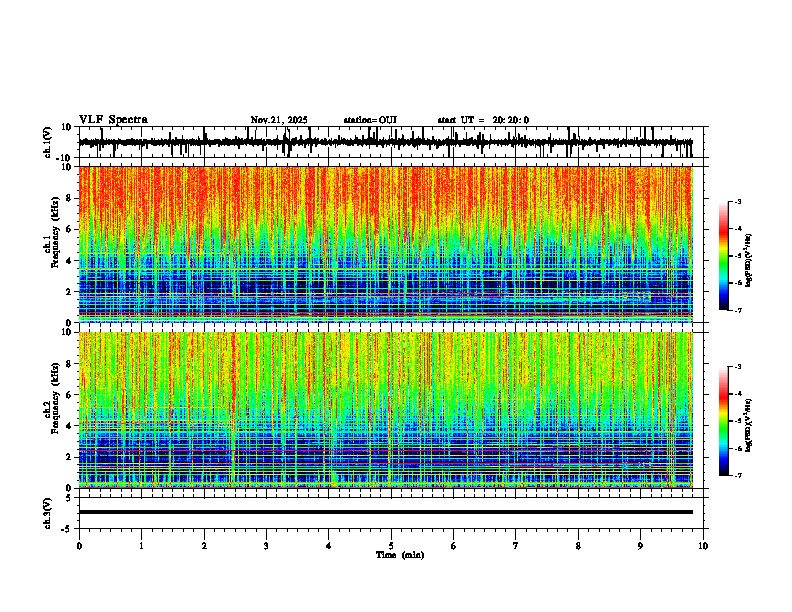Viewport: 792px width, 612px height.
Task: Click the date "Nov.21, 2025" in header
Action: tap(279, 120)
